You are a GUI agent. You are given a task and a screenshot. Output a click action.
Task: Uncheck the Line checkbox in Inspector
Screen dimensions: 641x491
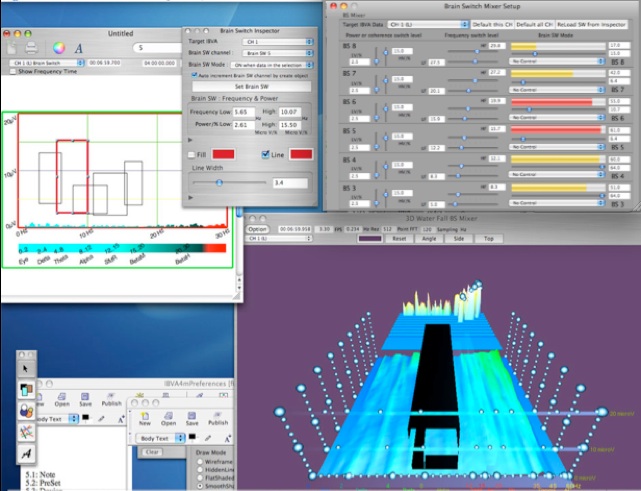[x=265, y=153]
